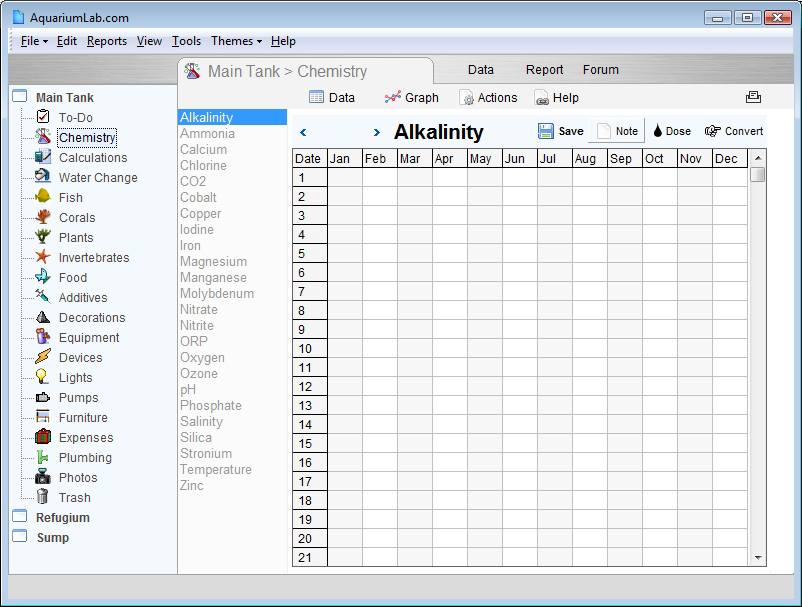This screenshot has height=607, width=802.
Task: Click the To-Do checkbox icon
Action: click(x=43, y=117)
